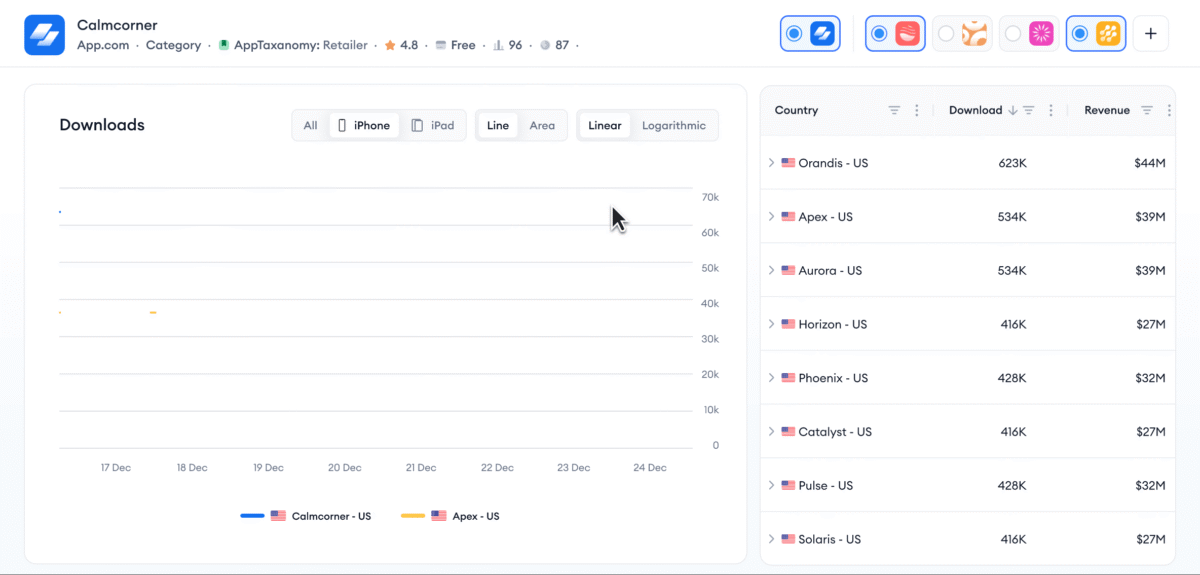
Task: Expand the Orandis - US row
Action: [771, 163]
